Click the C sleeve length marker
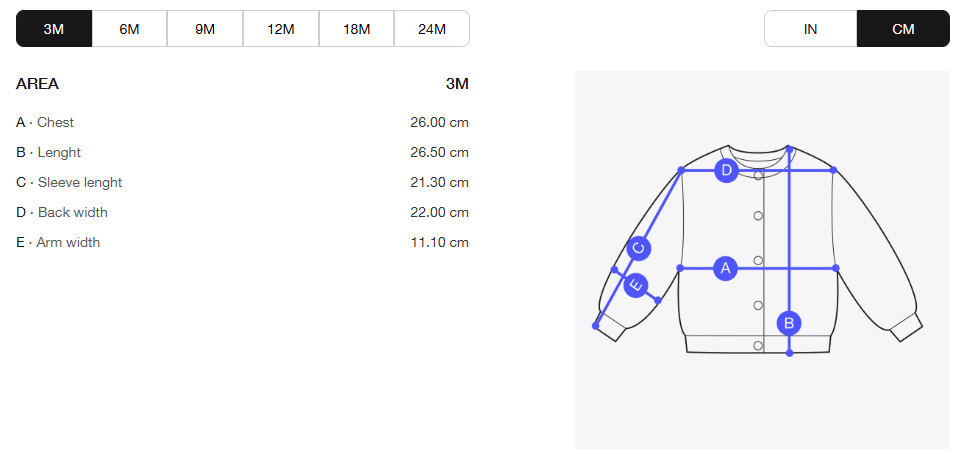This screenshot has height=454, width=960. (639, 249)
